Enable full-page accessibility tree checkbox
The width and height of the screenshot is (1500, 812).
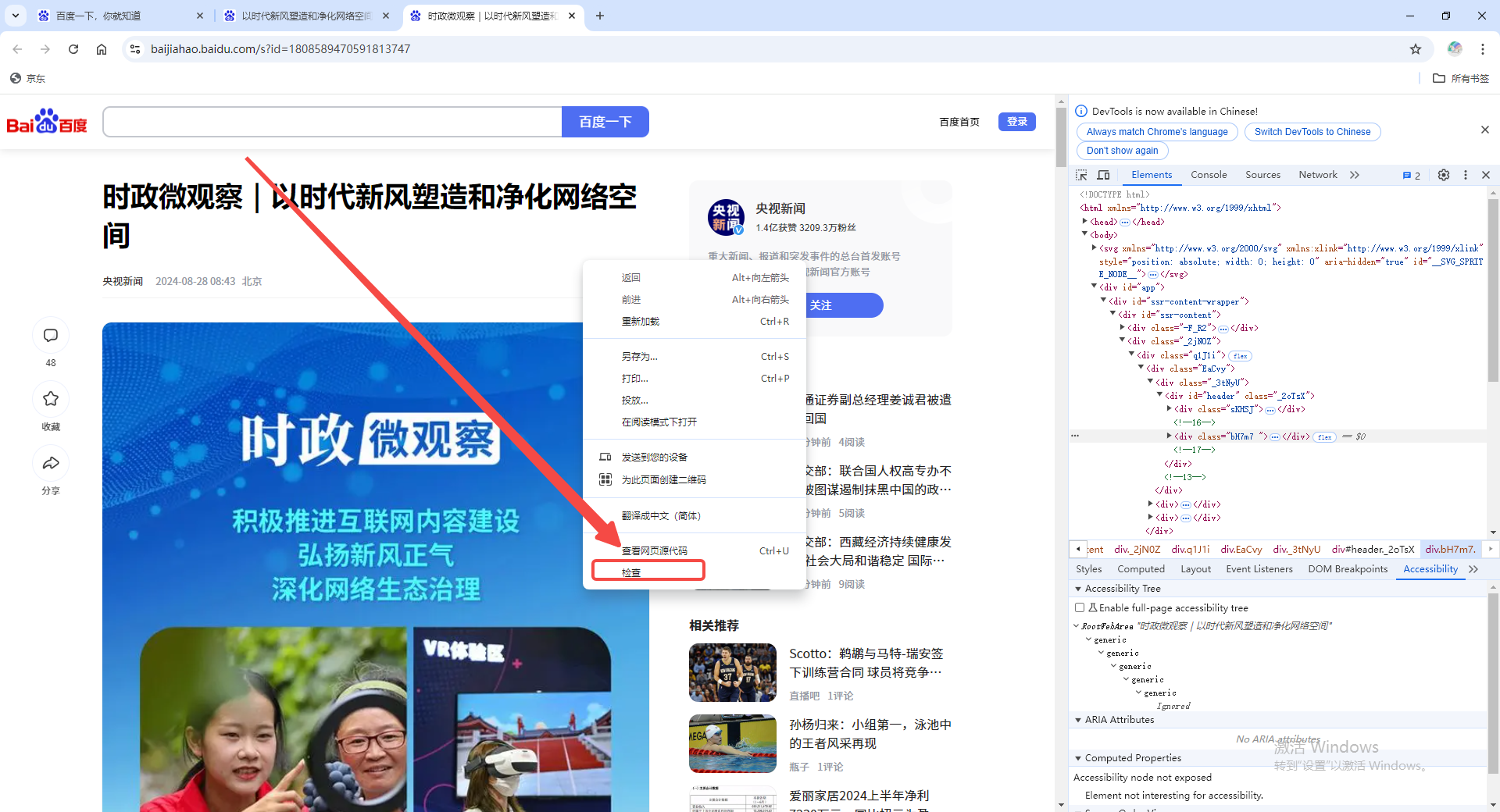1080,607
